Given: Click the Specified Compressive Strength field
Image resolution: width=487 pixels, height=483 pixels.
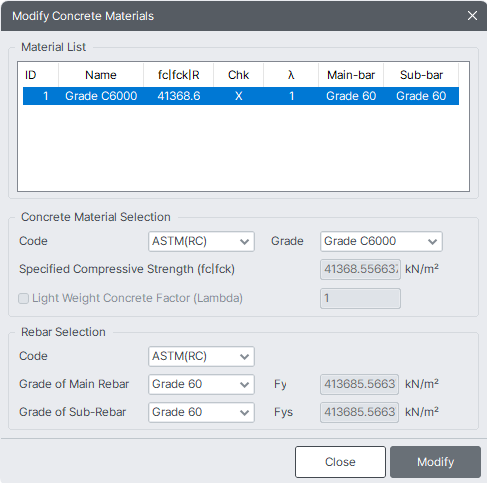Looking at the screenshot, I should (x=360, y=269).
